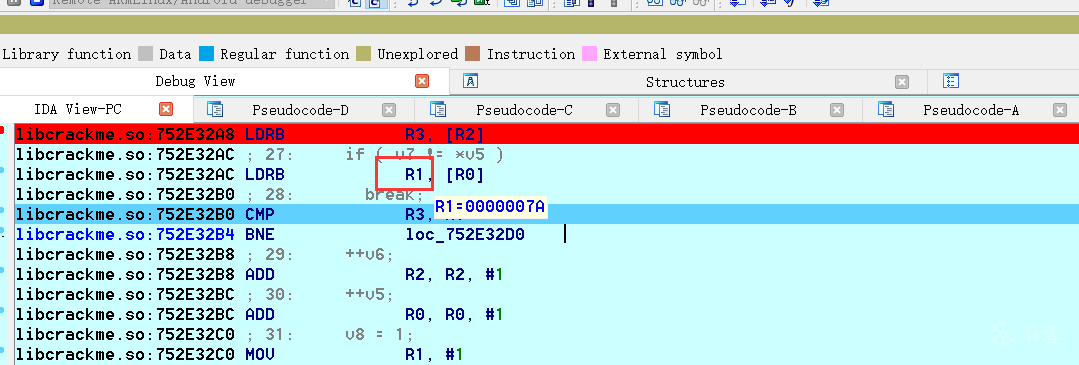Click the Regular function blue swatch
Image resolution: width=1079 pixels, height=365 pixels.
[x=206, y=54]
